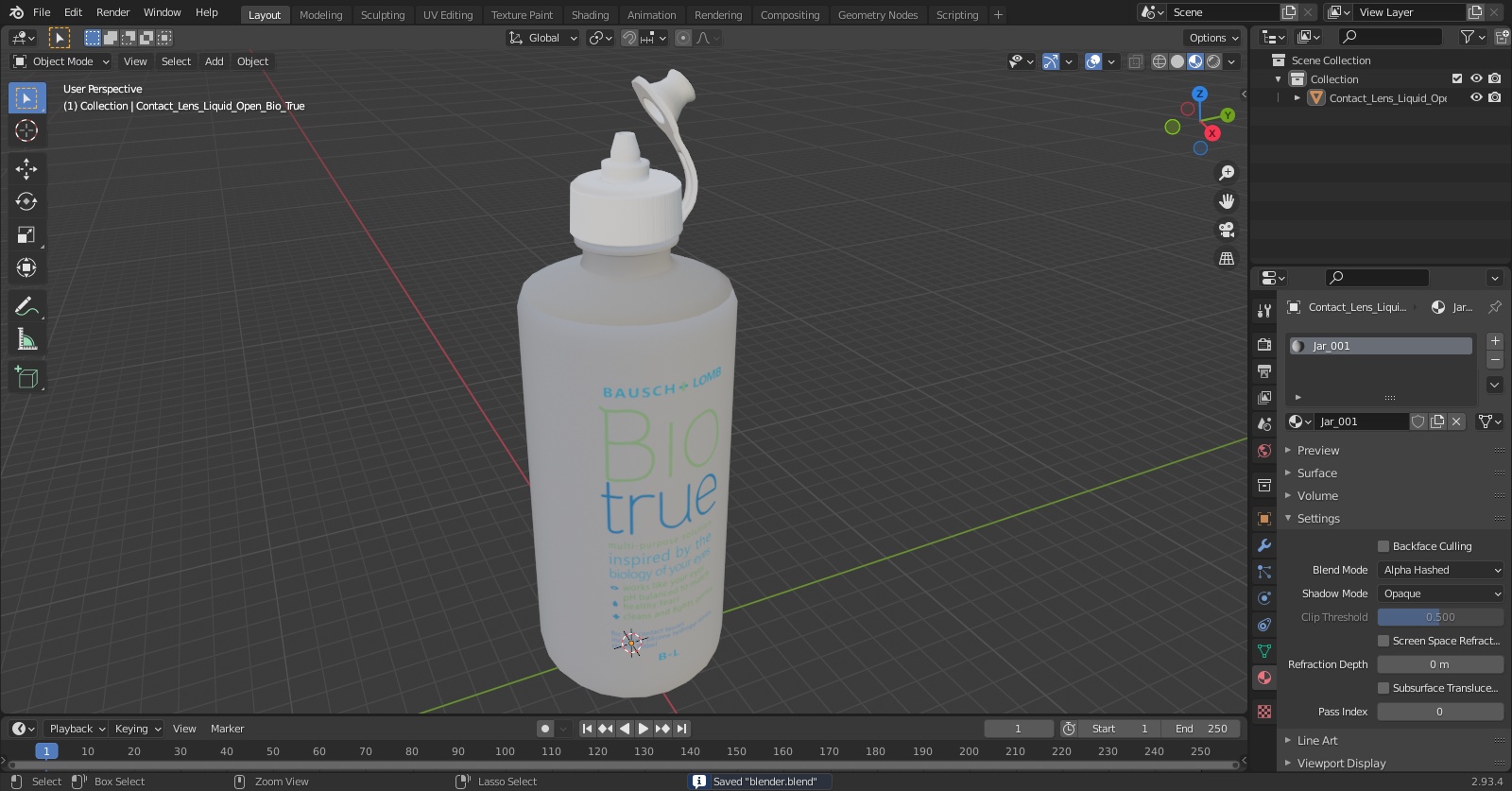
Task: Expand Contact_Lens_Liquid object in outliner
Action: (1297, 97)
